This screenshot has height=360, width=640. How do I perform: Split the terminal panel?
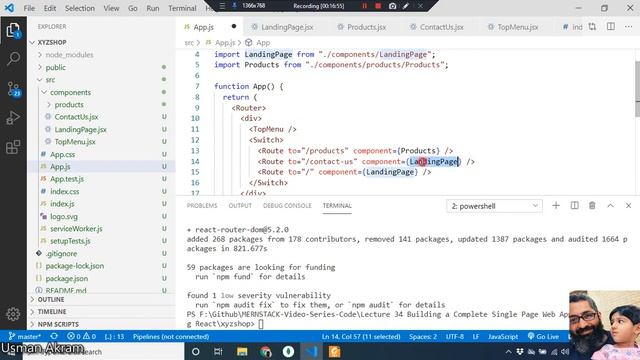click(x=574, y=206)
